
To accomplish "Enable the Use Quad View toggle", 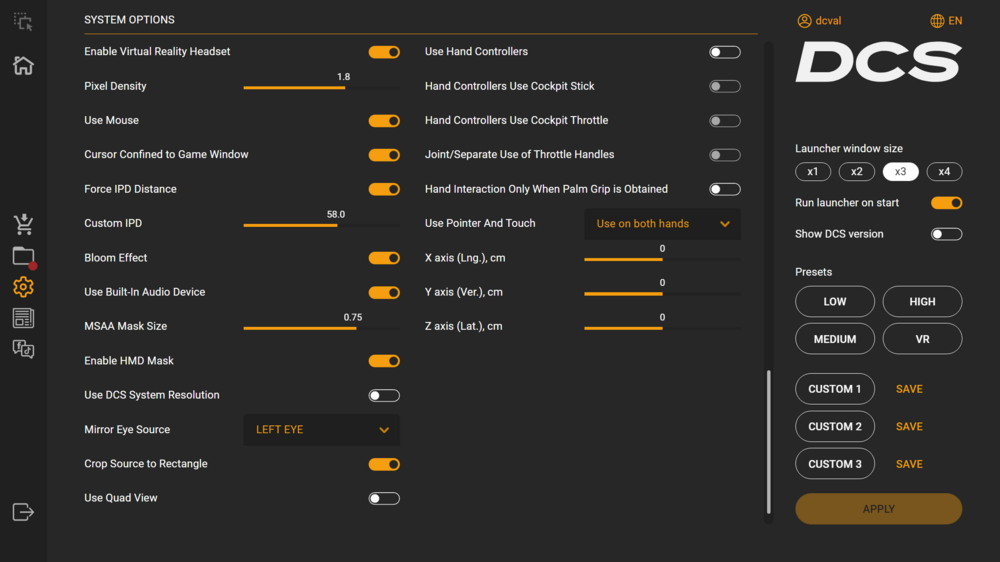I will point(384,498).
